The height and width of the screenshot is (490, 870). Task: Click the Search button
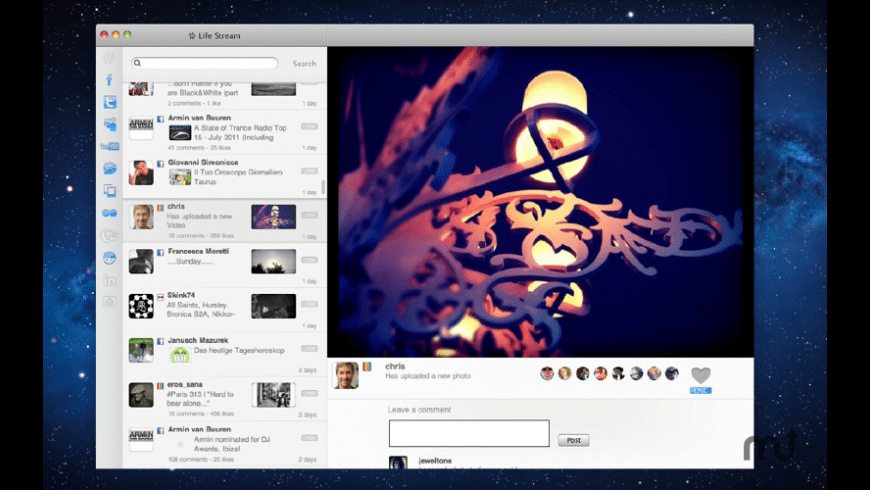[305, 64]
